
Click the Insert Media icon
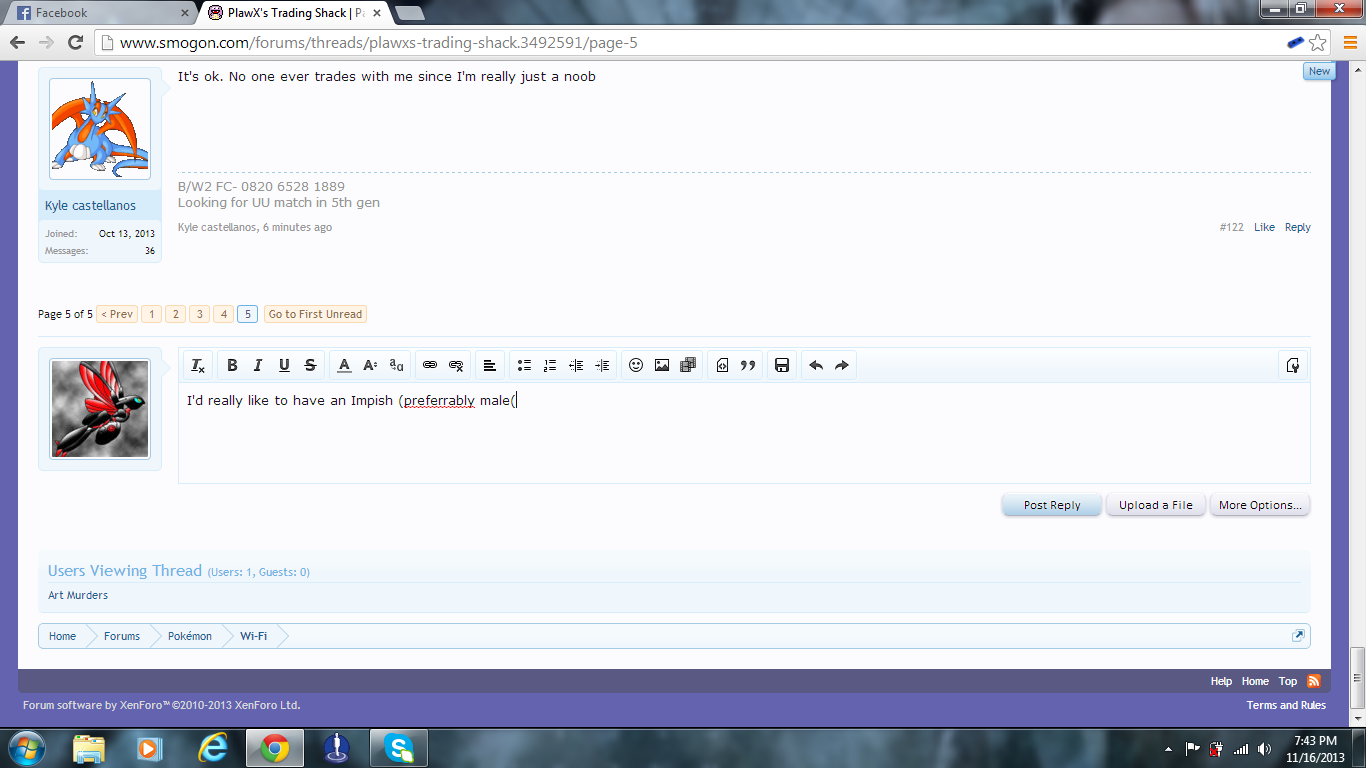click(688, 366)
